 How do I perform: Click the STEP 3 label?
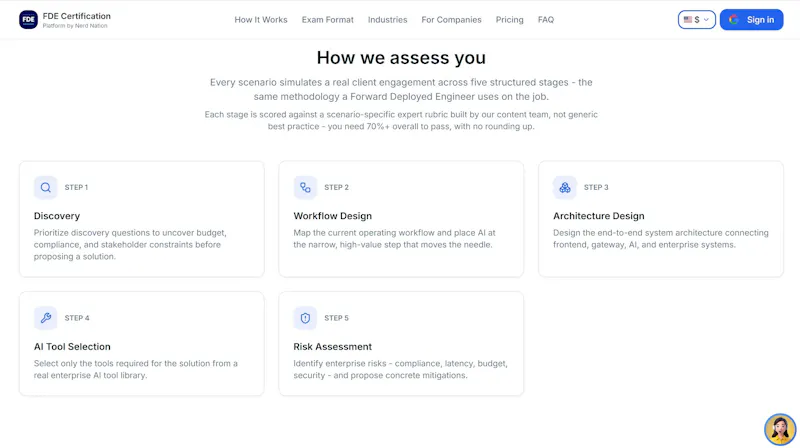tap(596, 187)
